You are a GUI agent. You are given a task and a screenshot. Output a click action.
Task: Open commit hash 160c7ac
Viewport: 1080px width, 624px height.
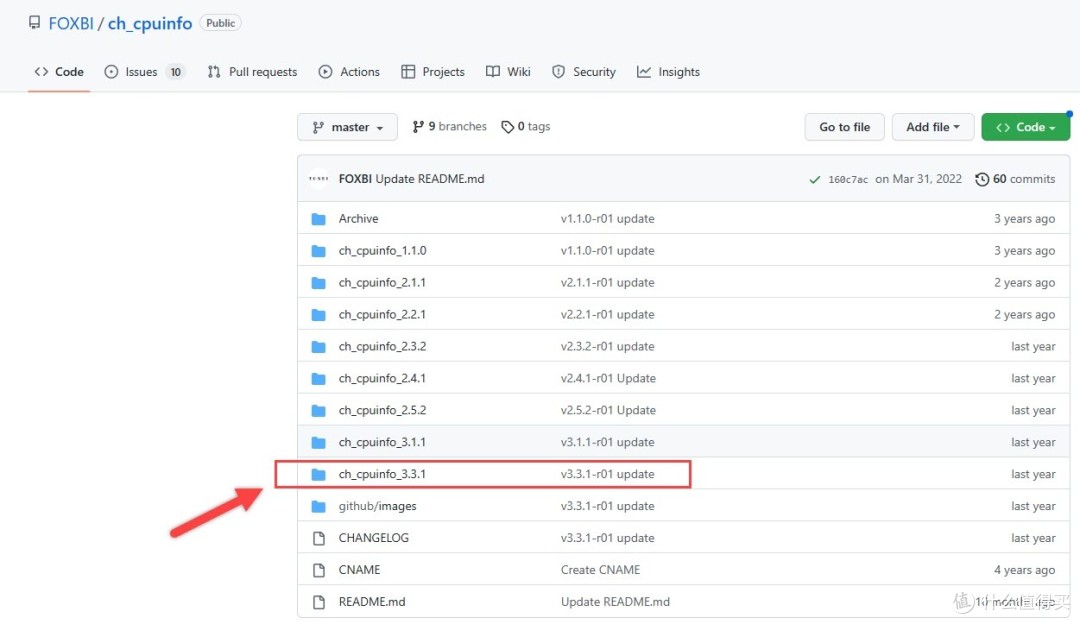(x=848, y=179)
